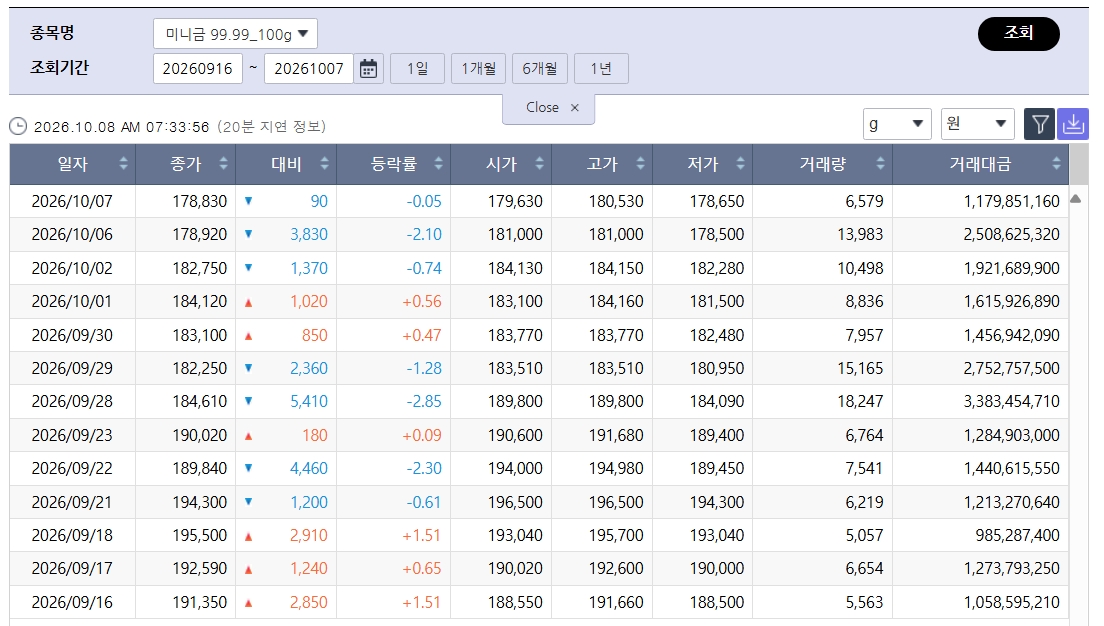Click date cell 2026/09/16
Image resolution: width=1104 pixels, height=626 pixels.
72,602
